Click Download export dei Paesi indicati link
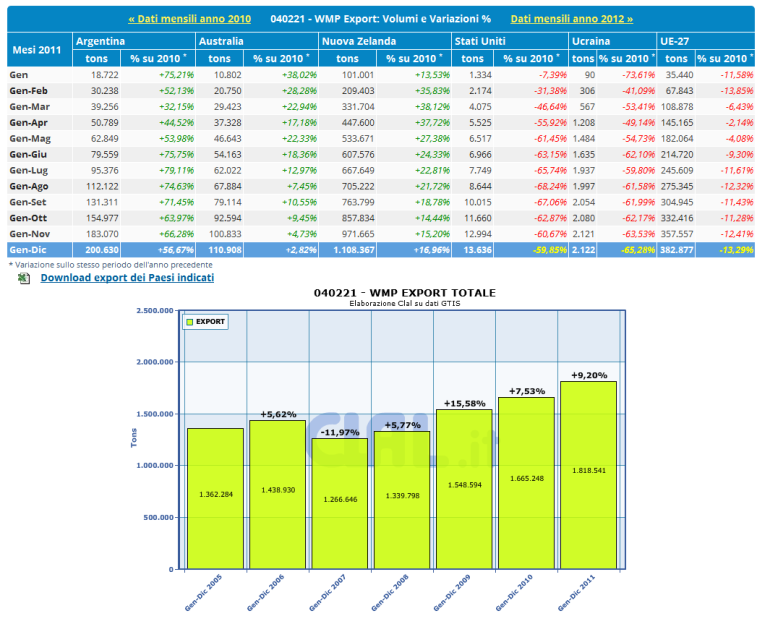 (x=127, y=277)
